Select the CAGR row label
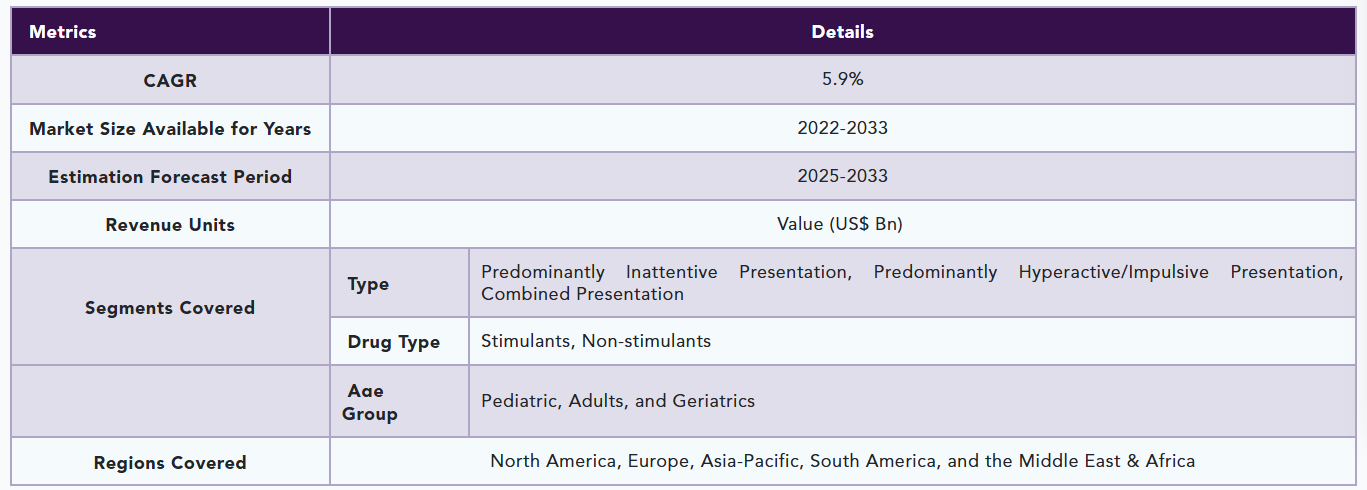 (x=170, y=80)
